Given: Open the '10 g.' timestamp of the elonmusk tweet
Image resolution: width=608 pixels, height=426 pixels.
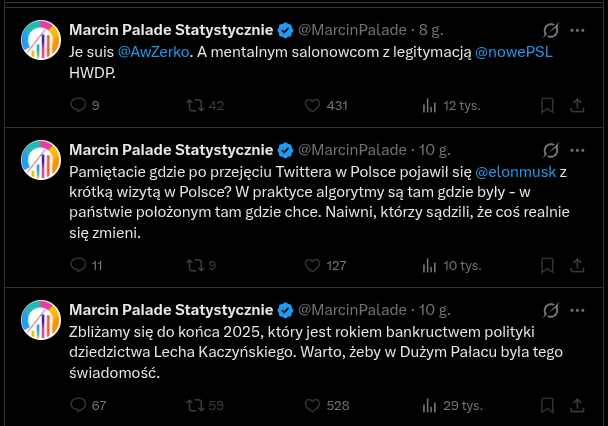Looking at the screenshot, I should tap(433, 150).
